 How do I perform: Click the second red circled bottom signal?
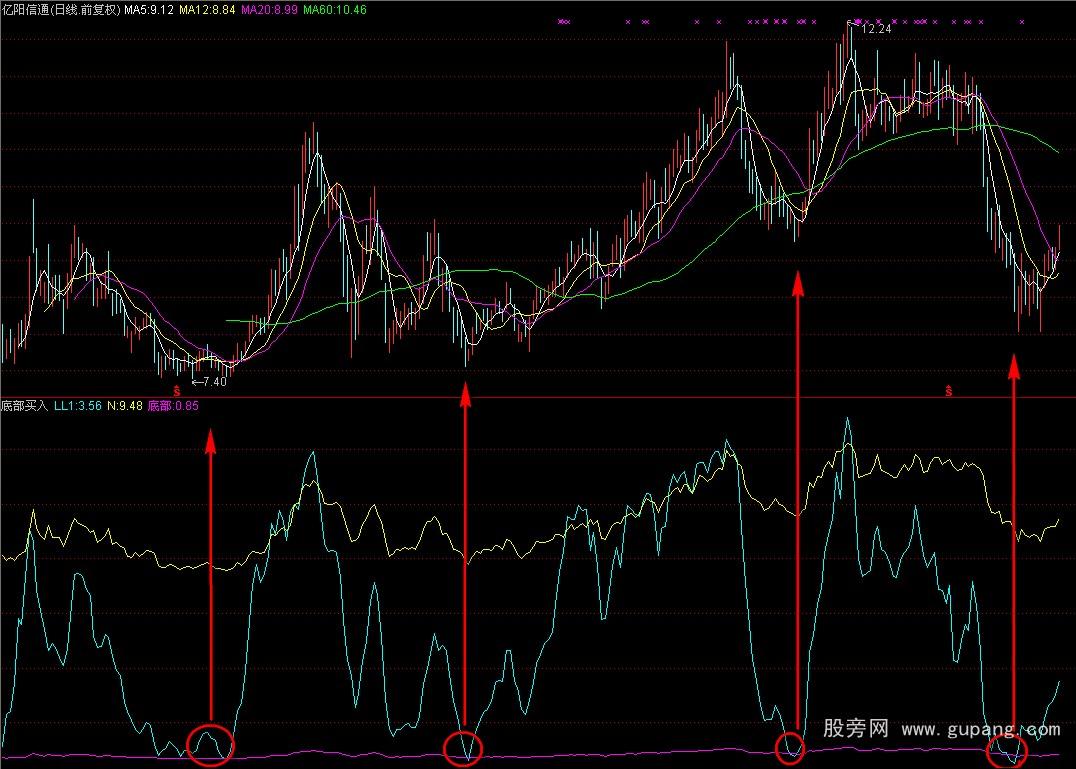tap(463, 747)
